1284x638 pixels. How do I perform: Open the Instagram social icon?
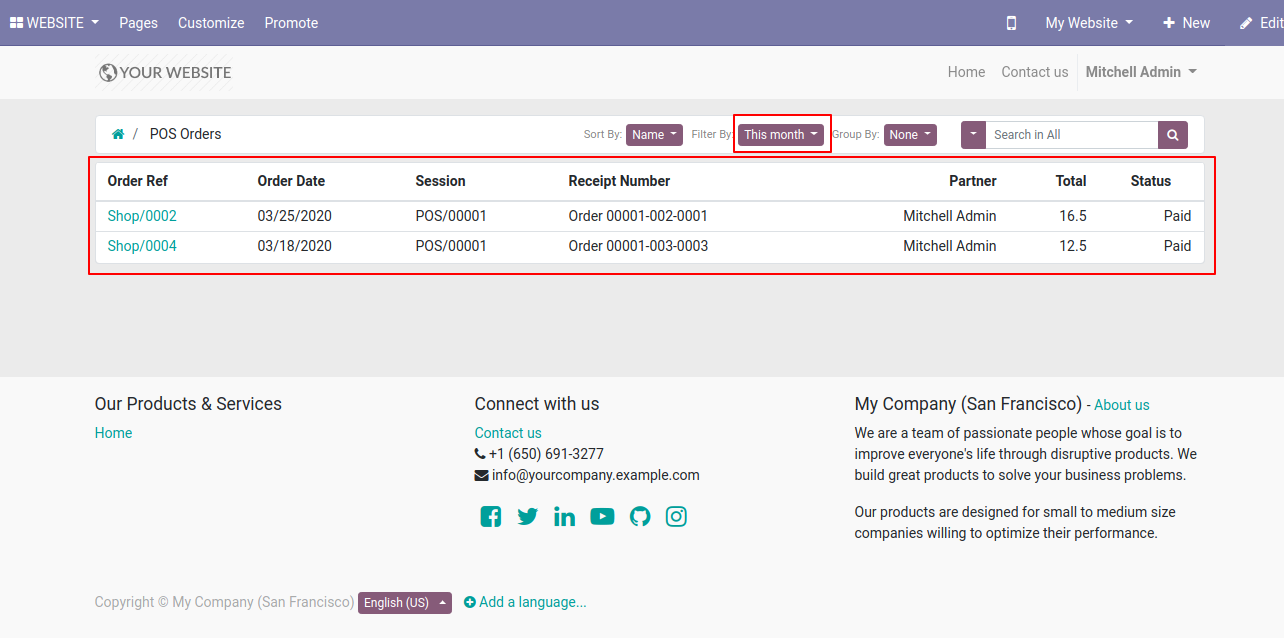pyautogui.click(x=676, y=516)
